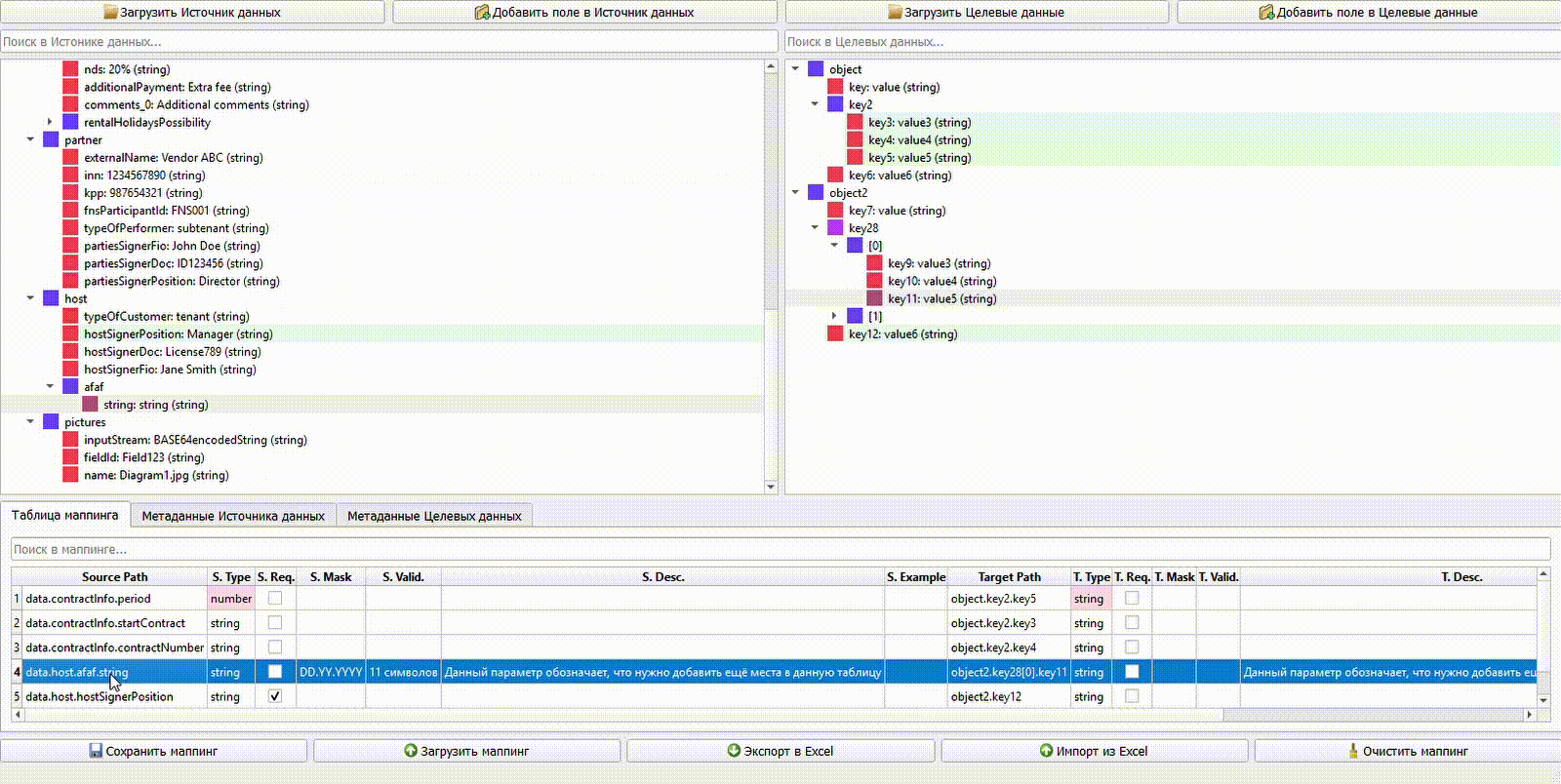Click the source tree vertical scrollbar
Image resolution: width=1561 pixels, height=784 pixels.
(771, 277)
